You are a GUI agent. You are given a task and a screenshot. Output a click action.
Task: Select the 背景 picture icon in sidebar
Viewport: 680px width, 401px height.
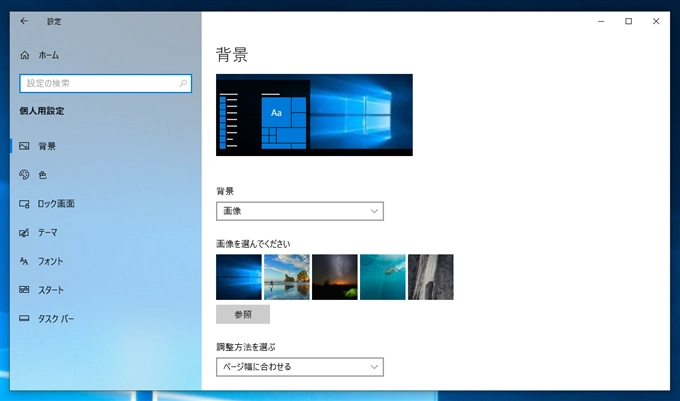click(x=24, y=146)
